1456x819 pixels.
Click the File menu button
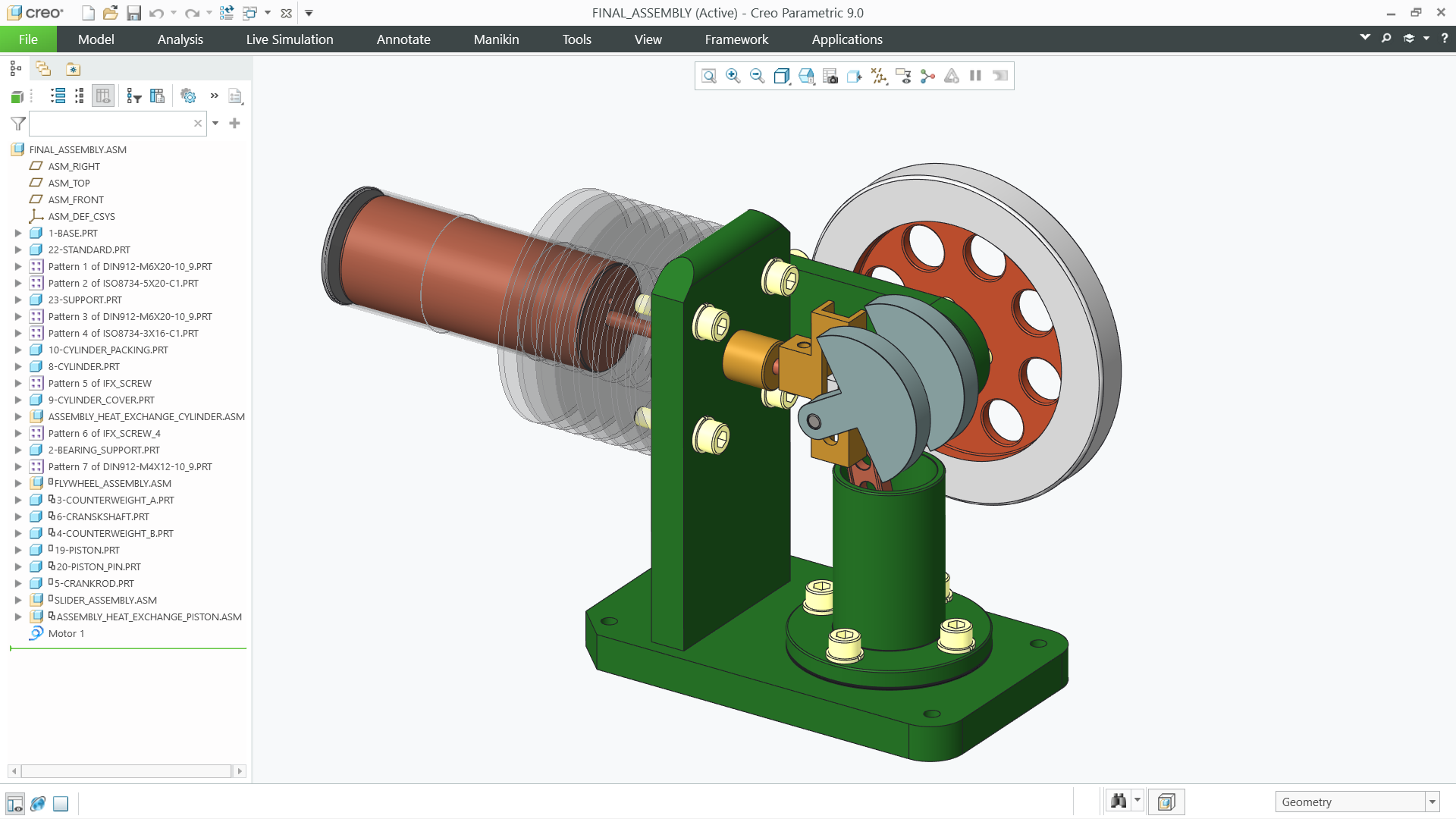[28, 39]
